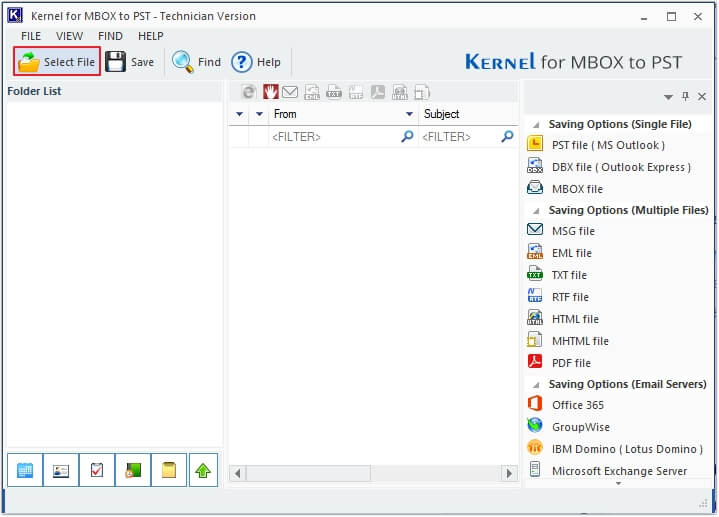This screenshot has width=719, height=517.
Task: Click the yellow notes icon below the Folder List
Action: coord(169,470)
